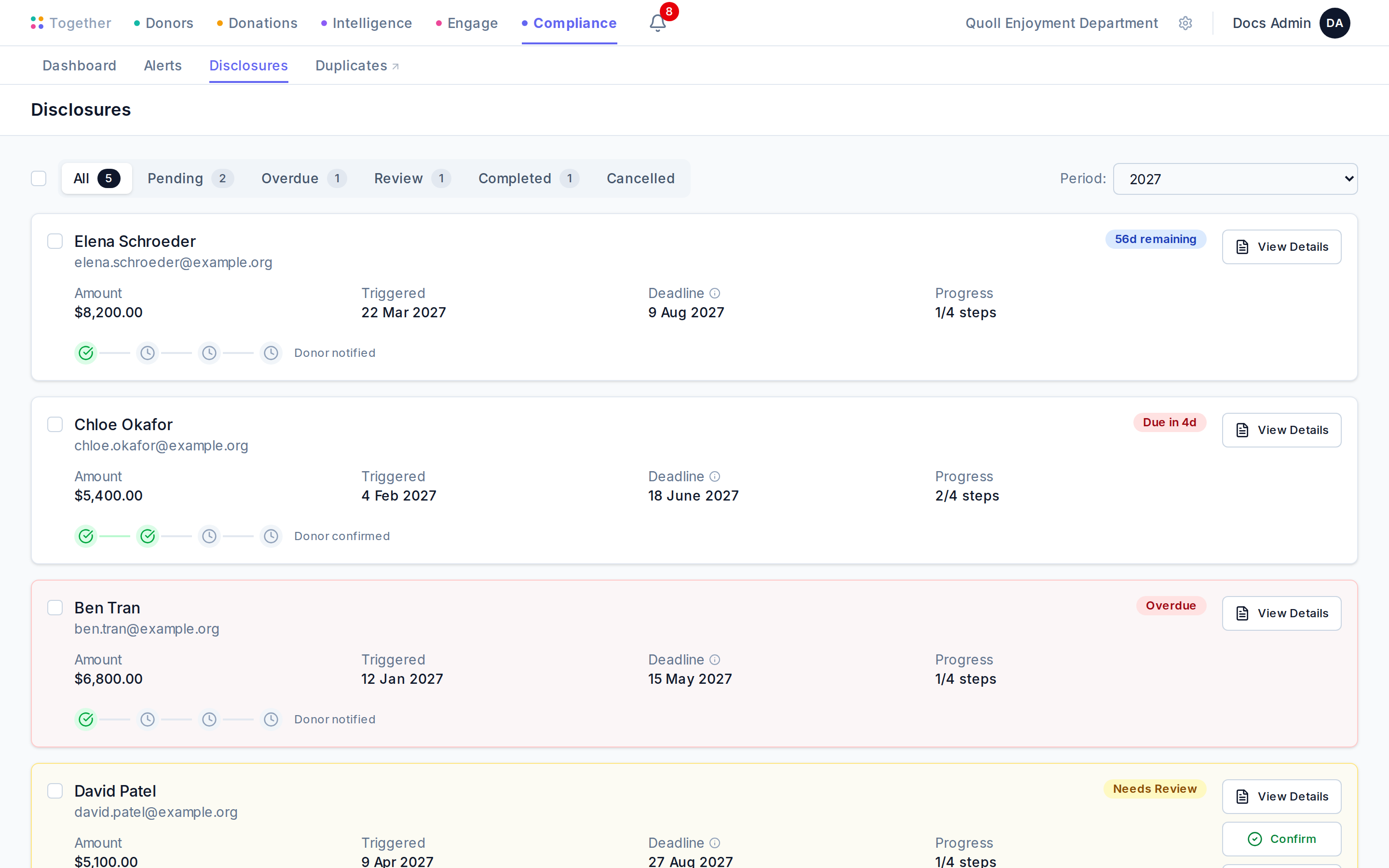Open settings gear next to Quoll Enjoyment Department
This screenshot has width=1389, height=868.
click(x=1185, y=23)
